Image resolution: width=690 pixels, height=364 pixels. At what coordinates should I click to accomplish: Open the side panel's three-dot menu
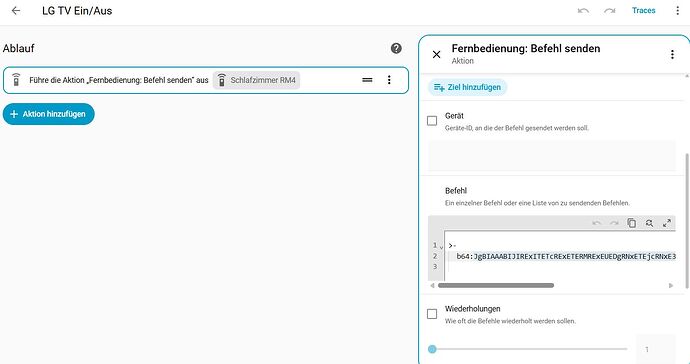[672, 54]
